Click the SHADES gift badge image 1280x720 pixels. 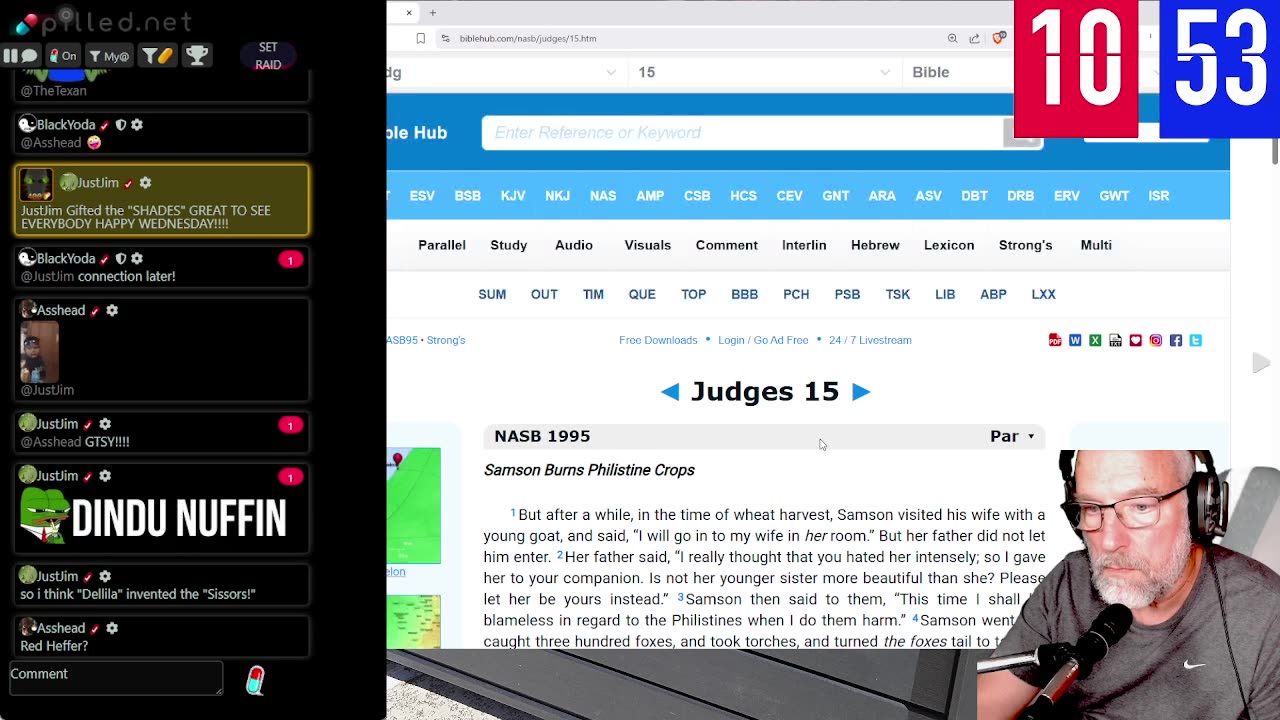pos(37,185)
